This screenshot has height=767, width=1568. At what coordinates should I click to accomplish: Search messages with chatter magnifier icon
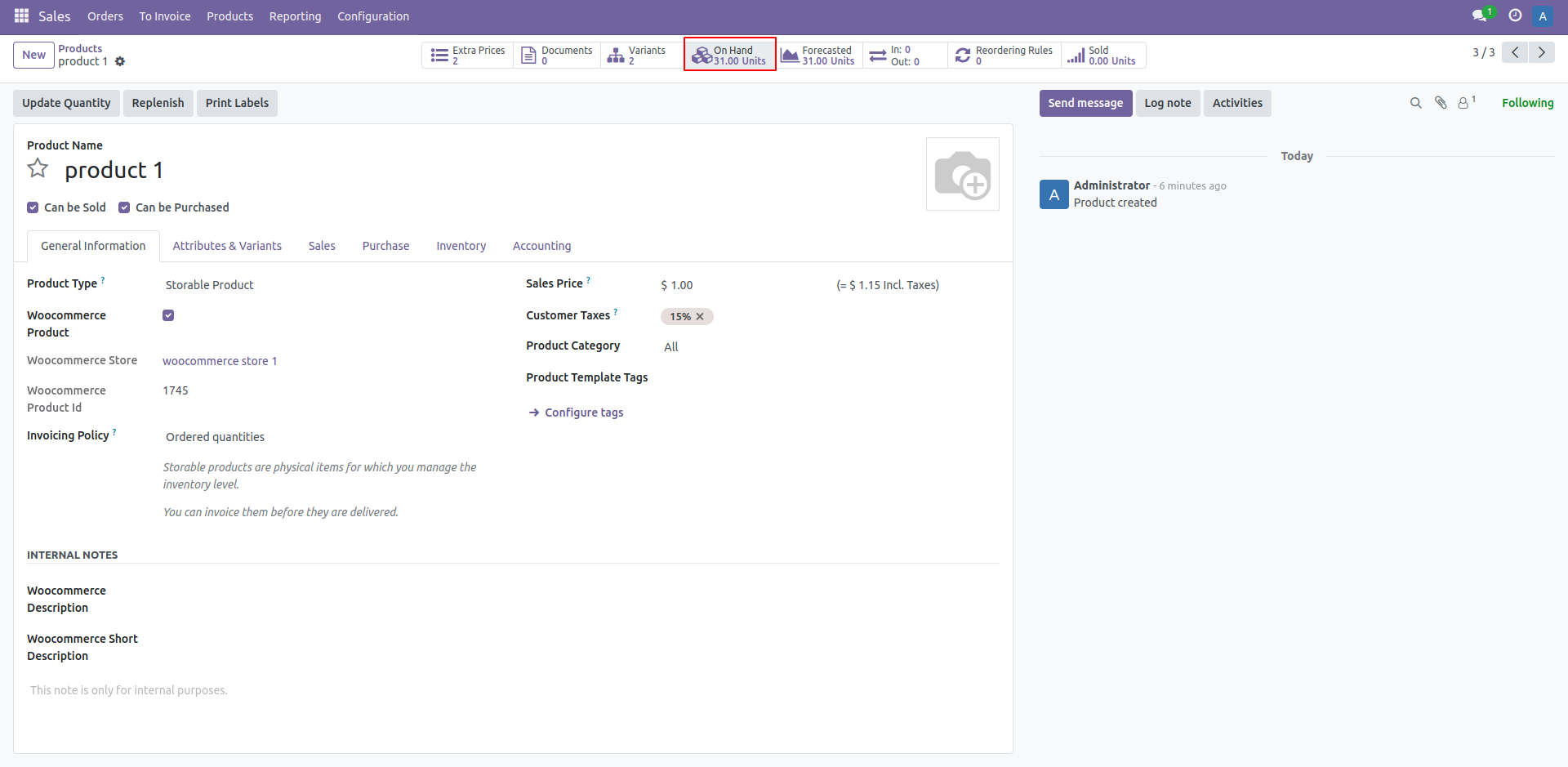click(x=1415, y=103)
